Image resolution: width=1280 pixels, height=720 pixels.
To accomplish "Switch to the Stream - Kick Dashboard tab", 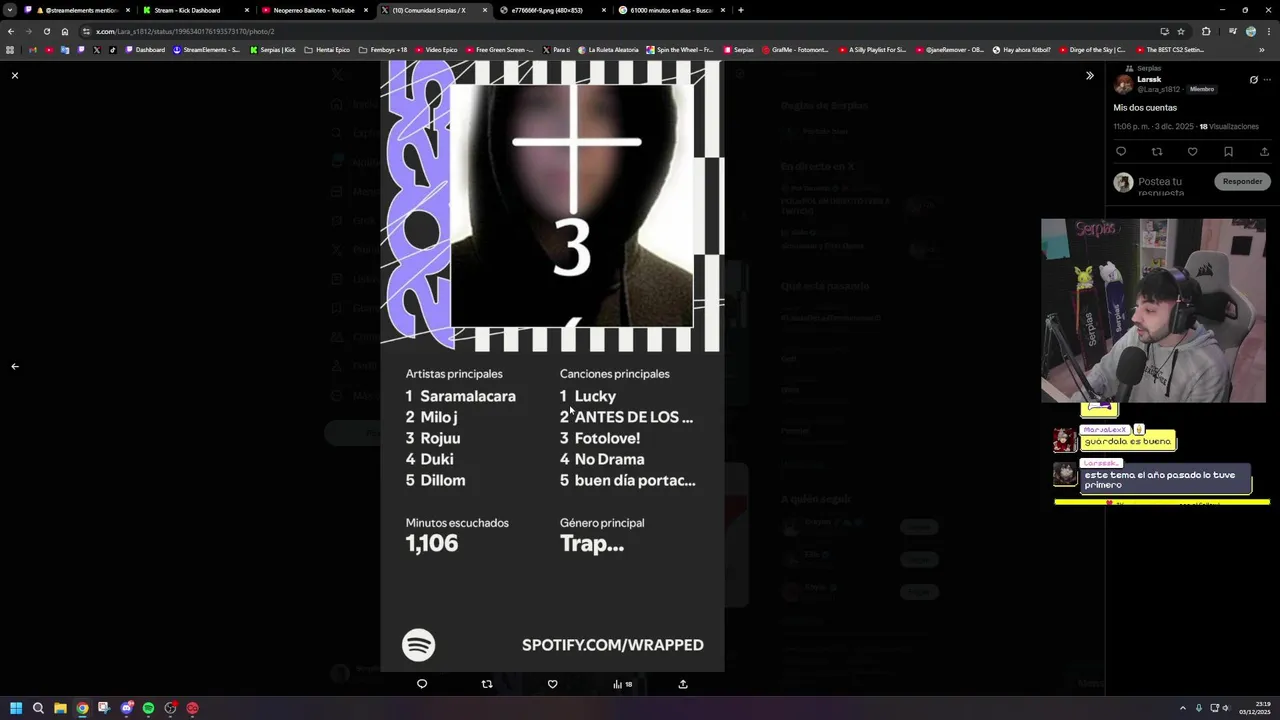I will [x=194, y=10].
